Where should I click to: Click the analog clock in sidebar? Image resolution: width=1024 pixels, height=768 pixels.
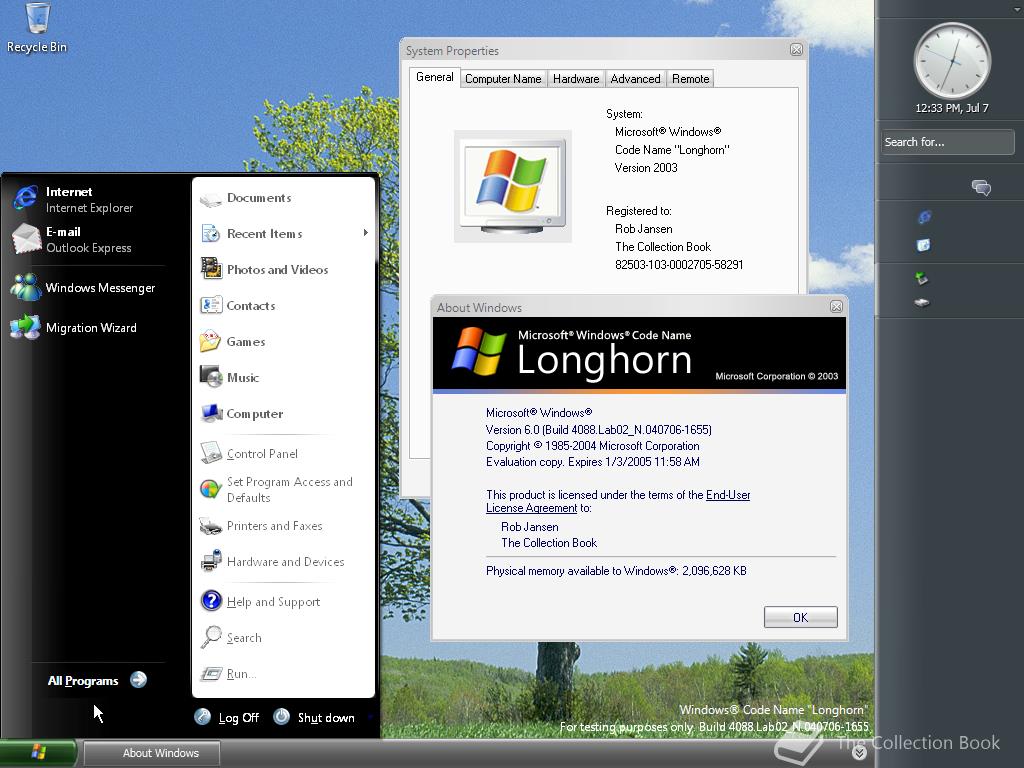click(952, 61)
